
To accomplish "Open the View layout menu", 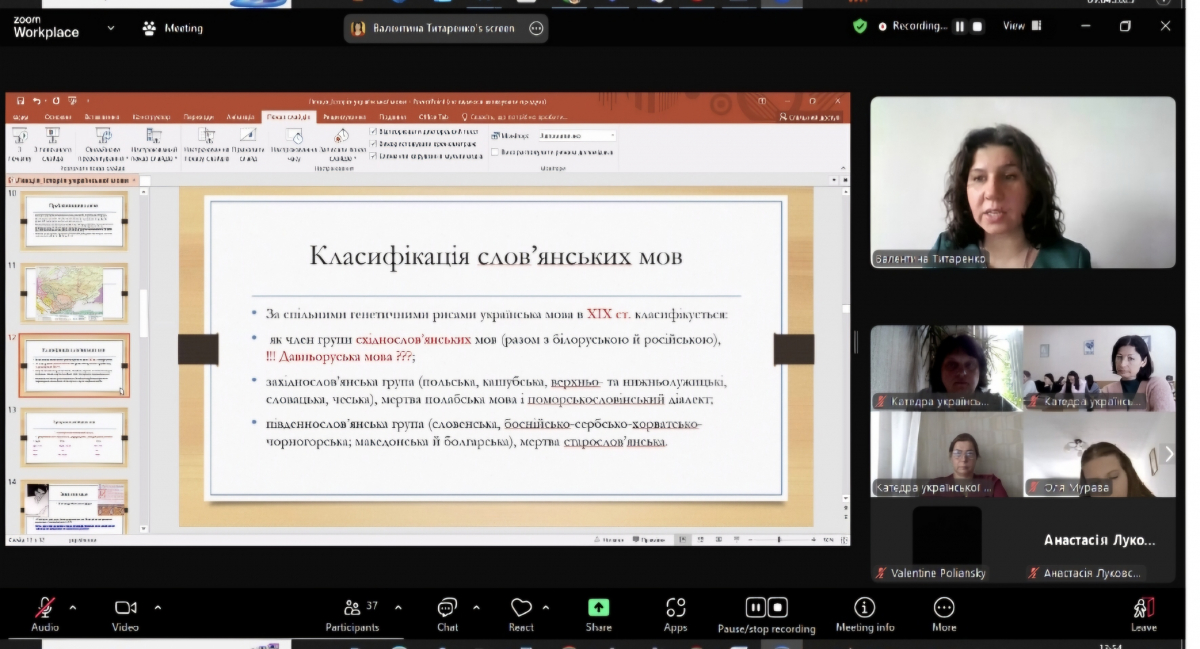I will [1022, 26].
